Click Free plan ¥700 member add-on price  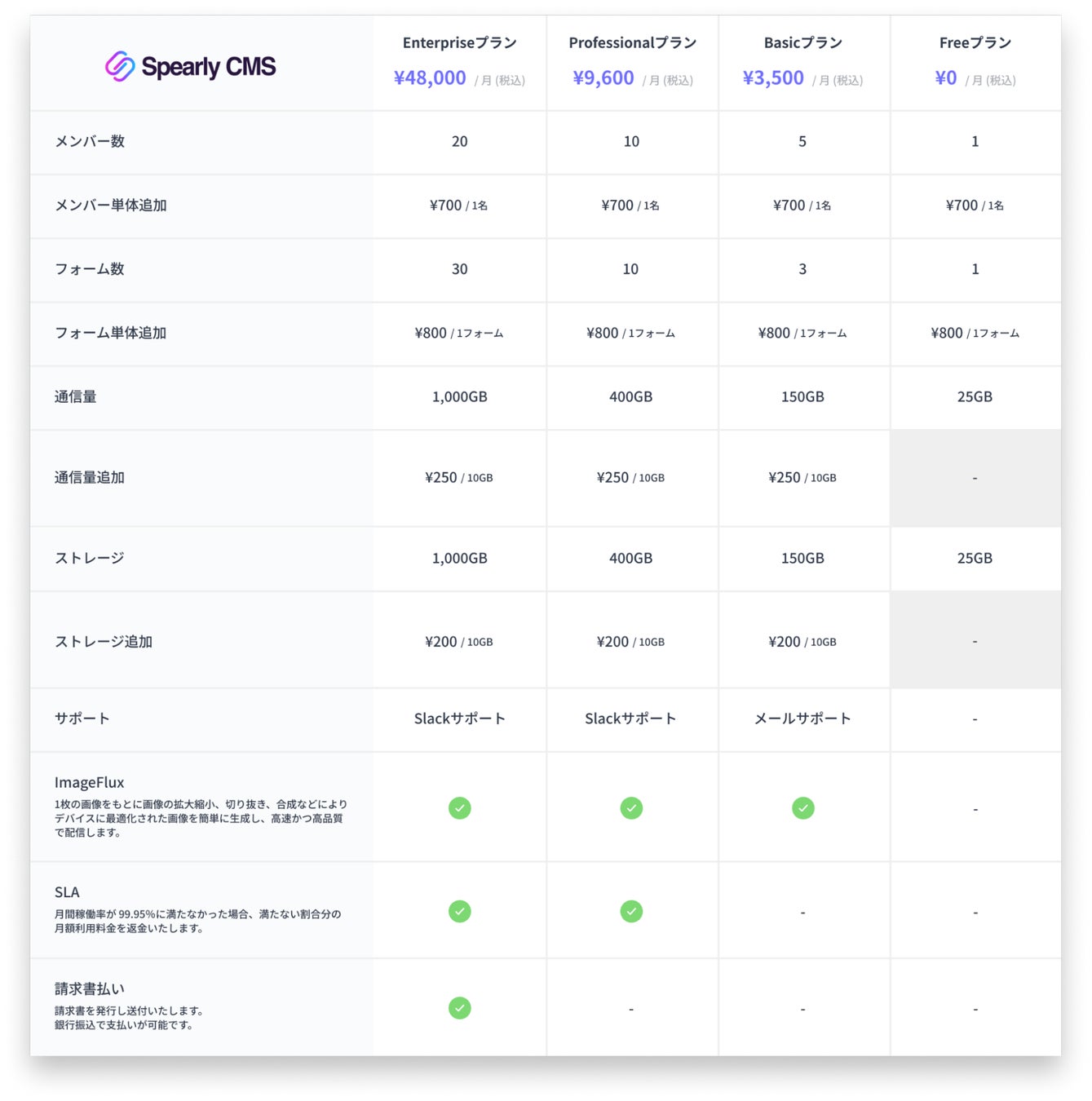pyautogui.click(x=975, y=206)
